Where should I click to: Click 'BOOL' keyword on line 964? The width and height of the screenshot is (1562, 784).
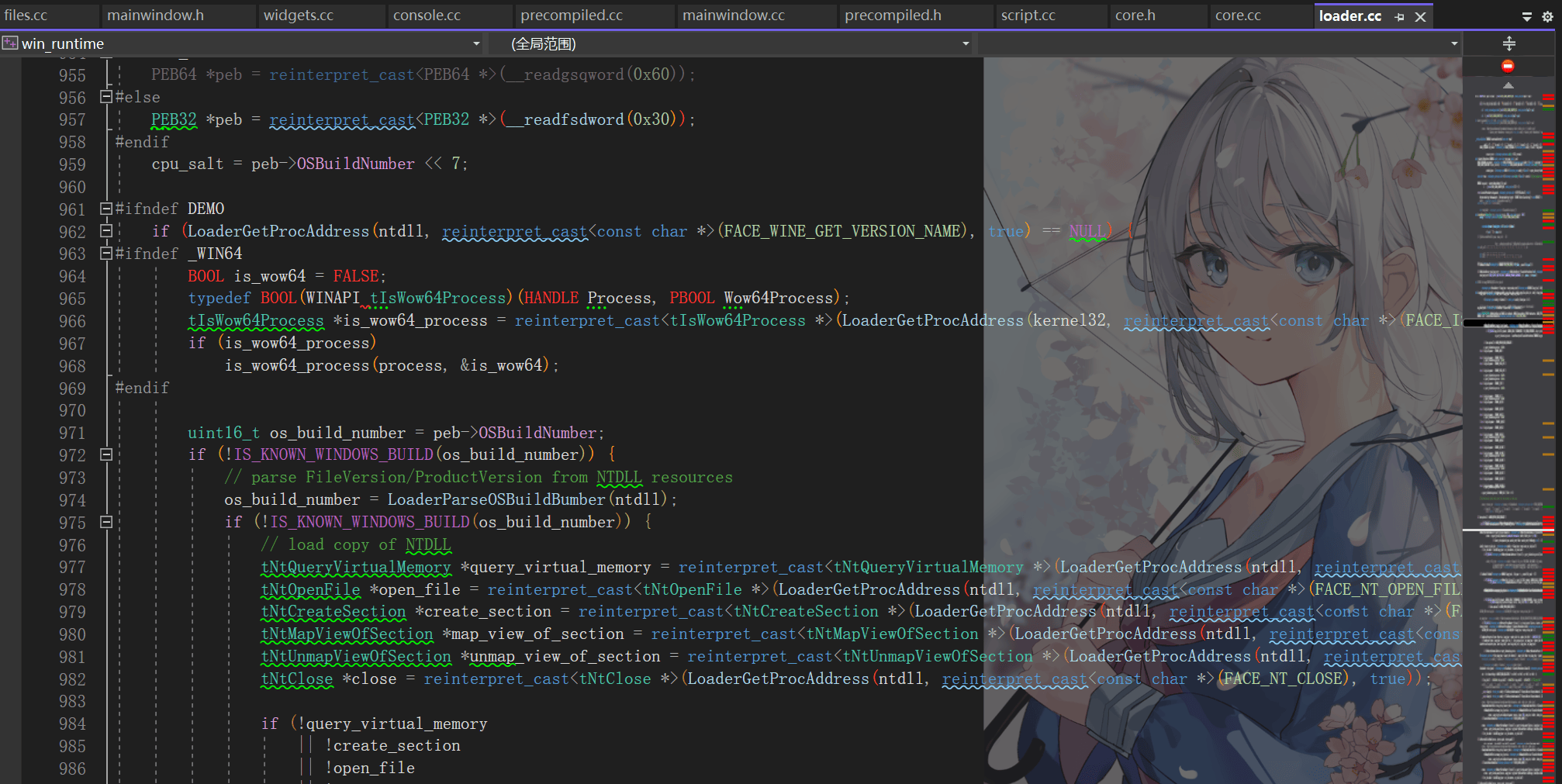[x=206, y=276]
